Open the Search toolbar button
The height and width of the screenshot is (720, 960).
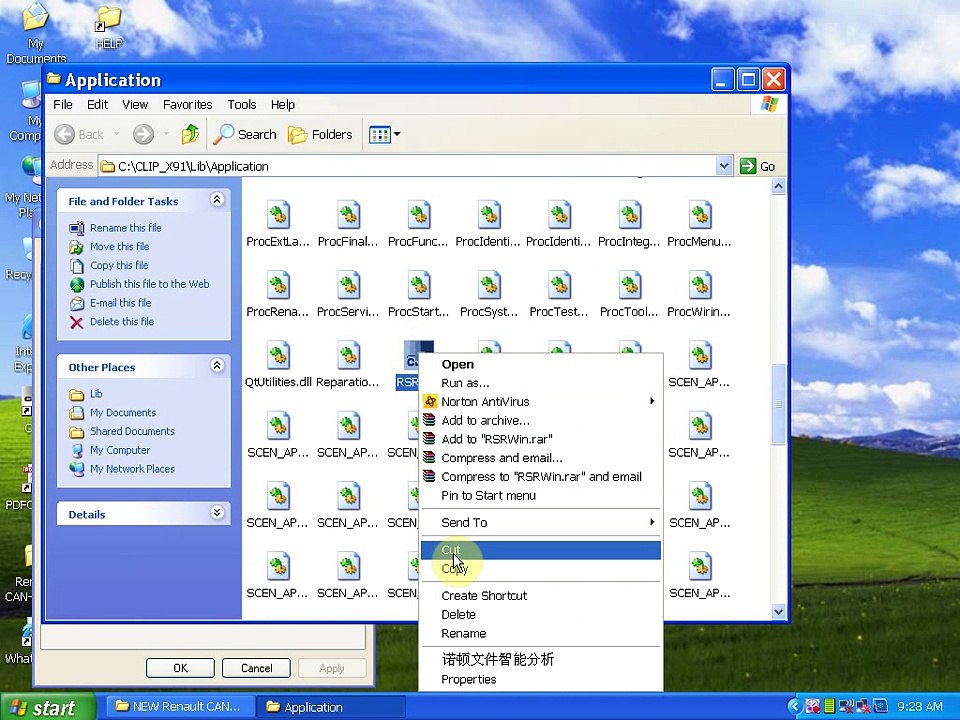tap(245, 134)
